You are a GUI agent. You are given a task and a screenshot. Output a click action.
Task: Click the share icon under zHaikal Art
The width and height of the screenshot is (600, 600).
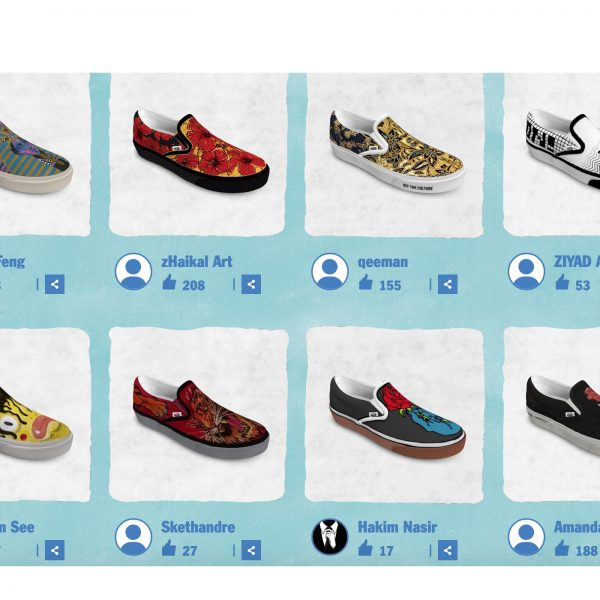[251, 284]
